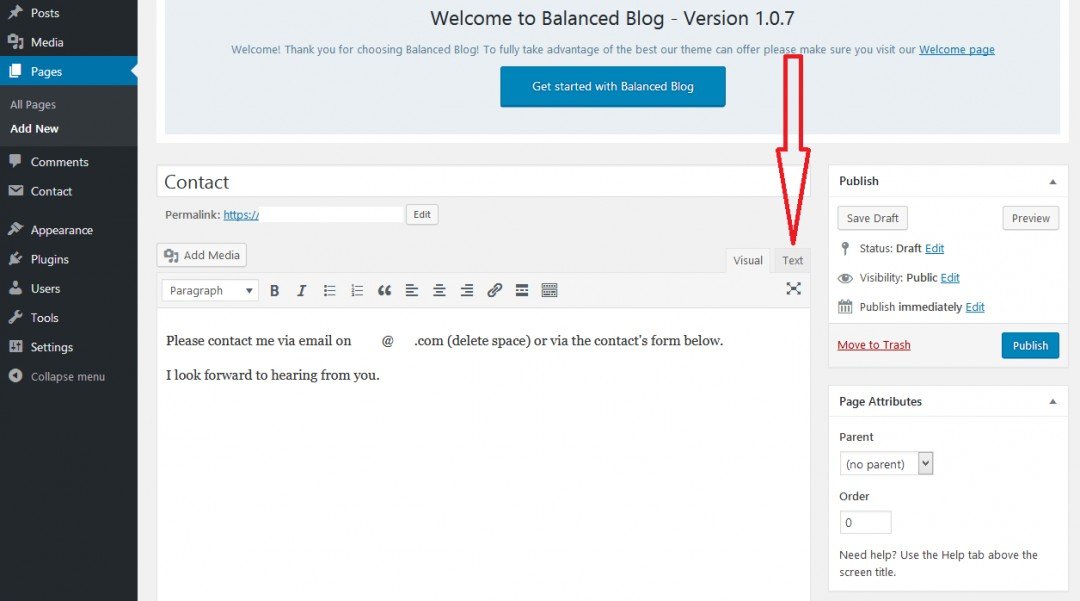Edit the publish immediately schedule

click(975, 307)
